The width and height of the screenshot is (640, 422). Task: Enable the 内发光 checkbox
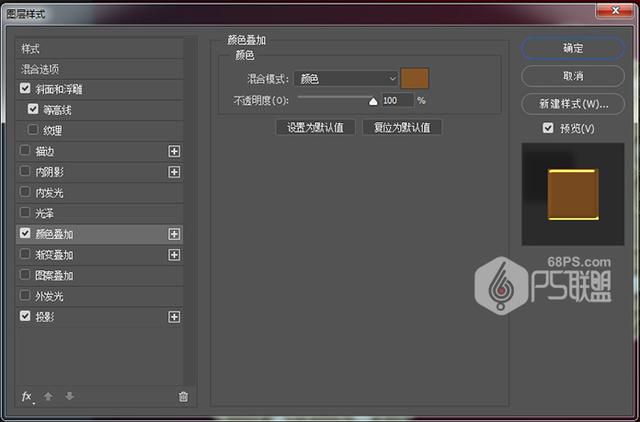pyautogui.click(x=25, y=192)
